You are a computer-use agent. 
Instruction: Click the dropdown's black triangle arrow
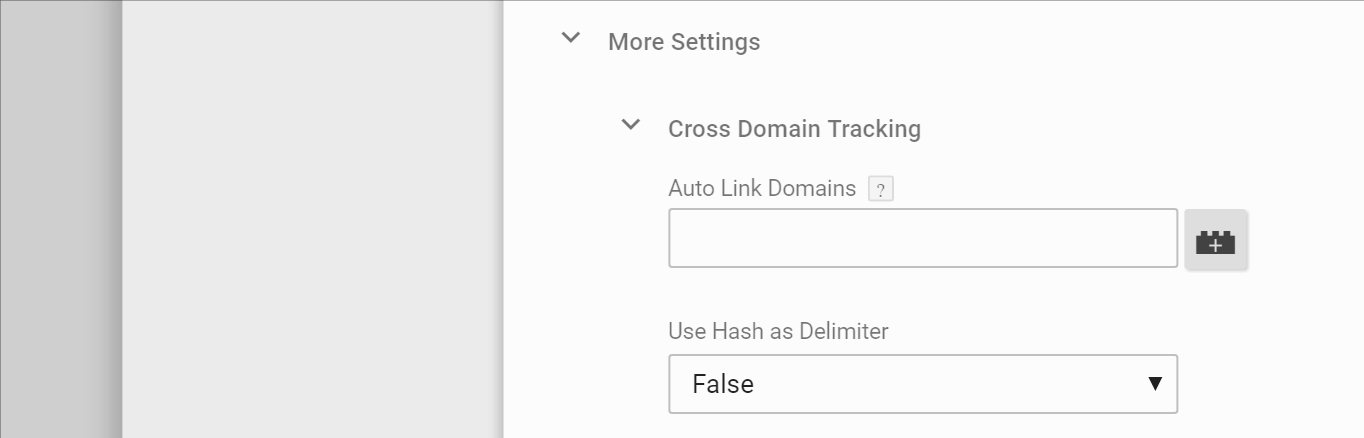1155,384
